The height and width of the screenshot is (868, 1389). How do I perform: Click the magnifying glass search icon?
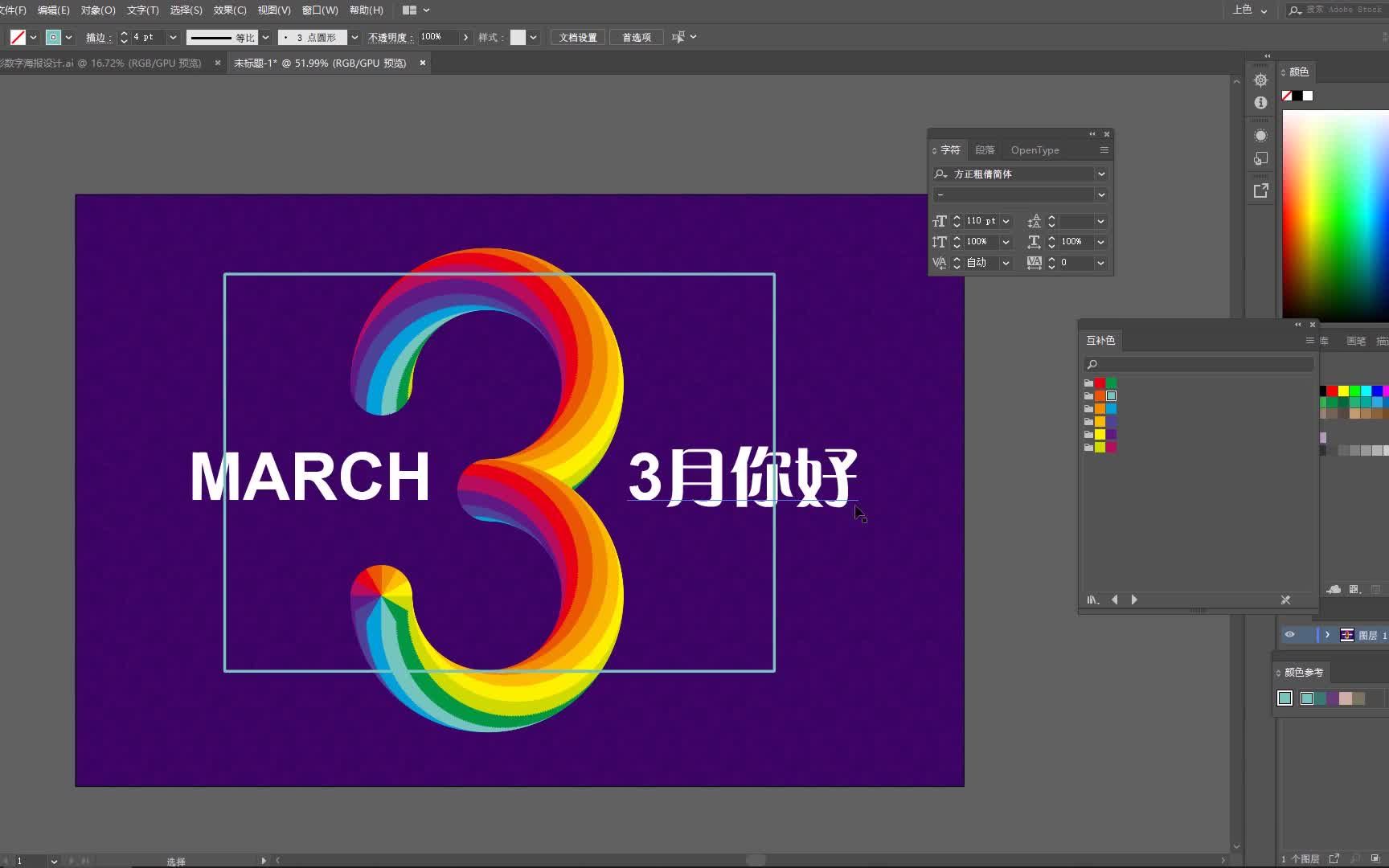click(x=1093, y=364)
